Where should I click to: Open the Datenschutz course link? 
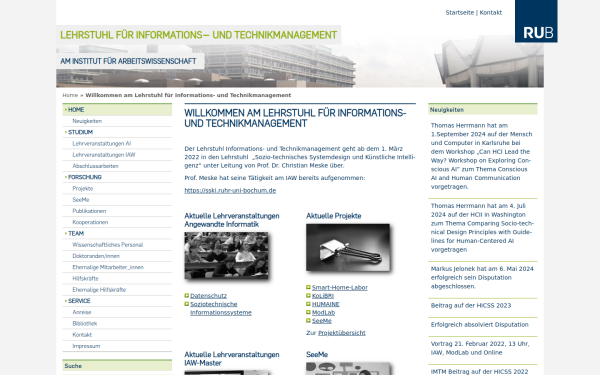pyautogui.click(x=209, y=296)
